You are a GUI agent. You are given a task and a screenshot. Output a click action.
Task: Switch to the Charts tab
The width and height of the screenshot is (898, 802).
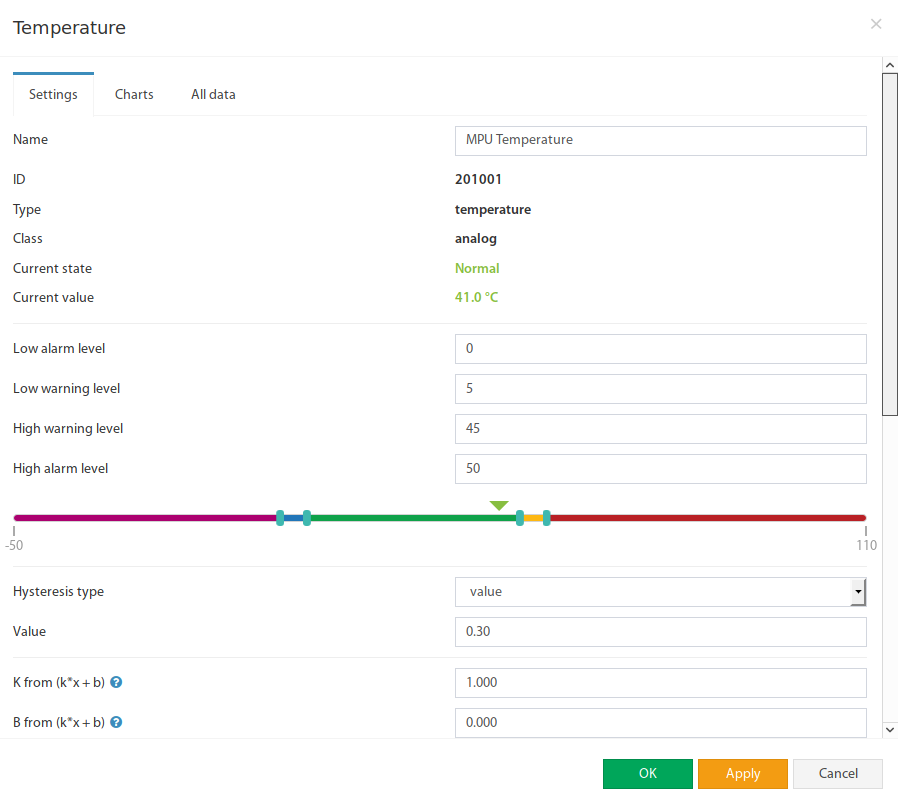[x=134, y=95]
